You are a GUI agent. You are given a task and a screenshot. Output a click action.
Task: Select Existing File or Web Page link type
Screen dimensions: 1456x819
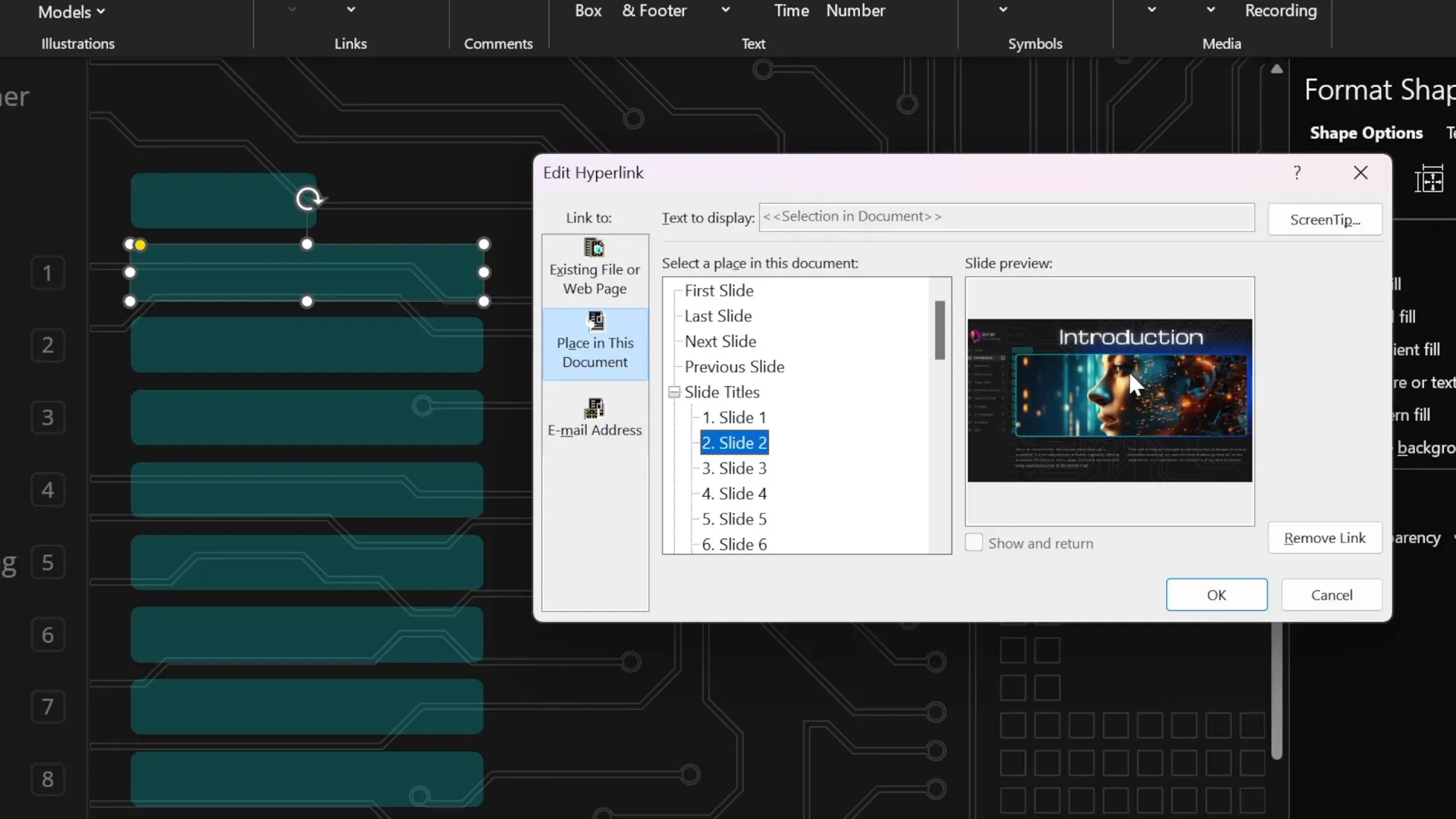pyautogui.click(x=595, y=268)
